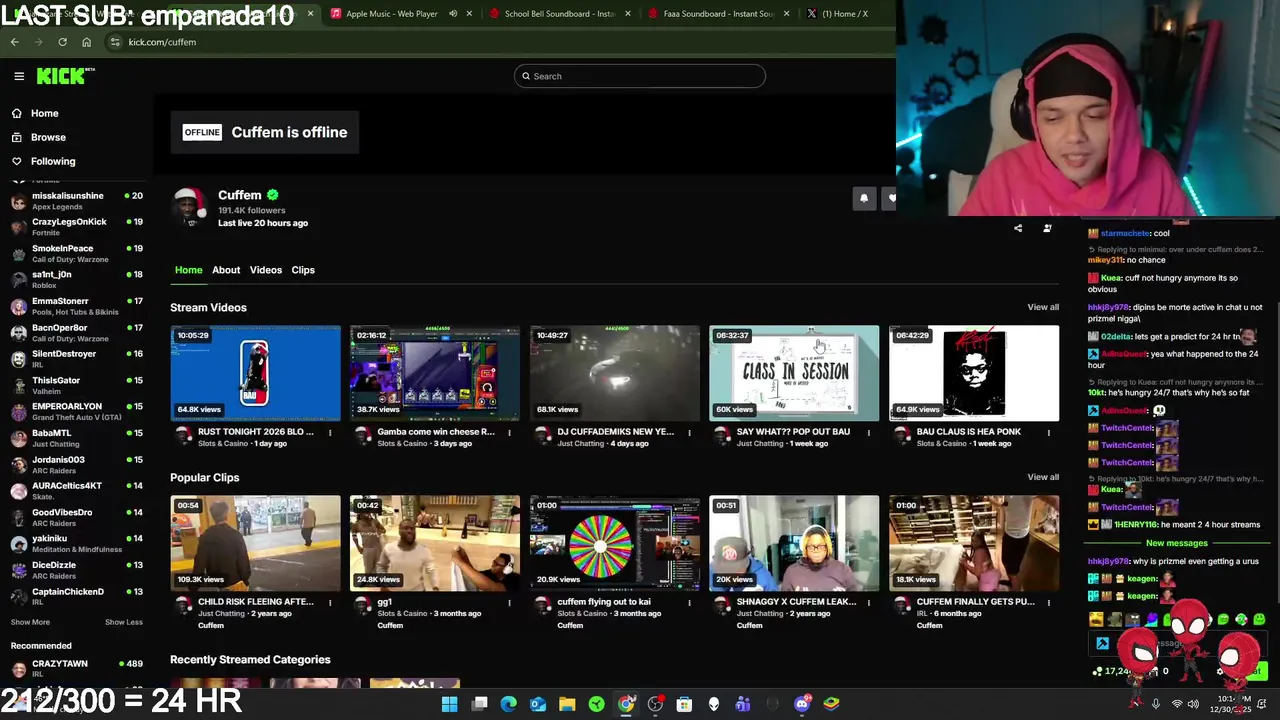Open the Videos channel tab
The width and height of the screenshot is (1280, 720).
266,270
